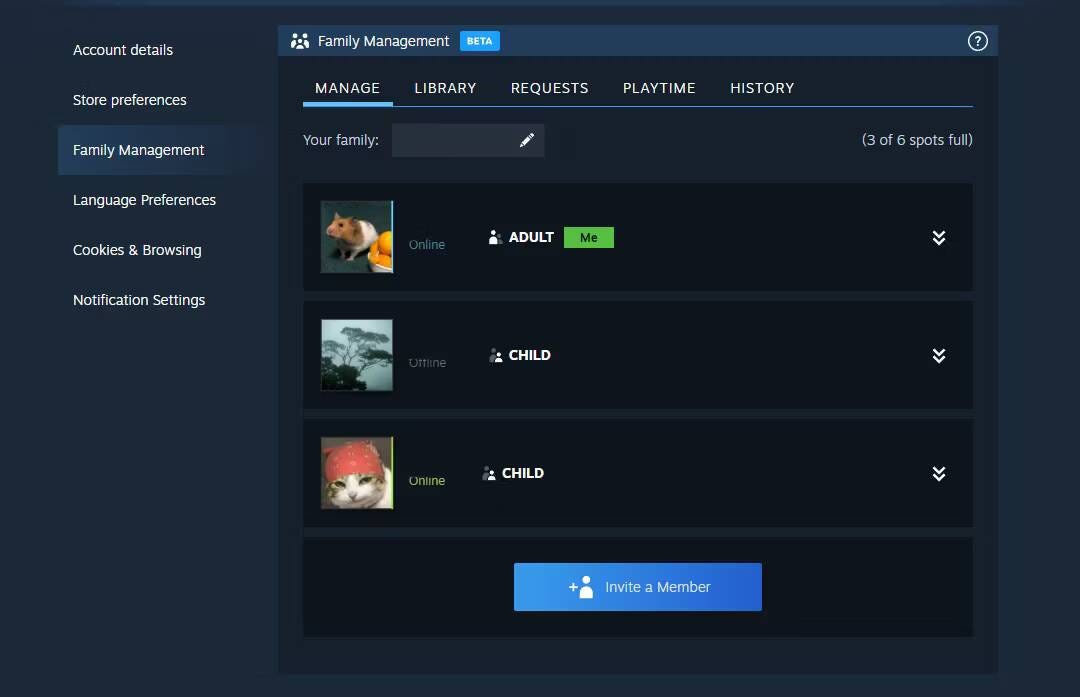Click the Family Management people icon in the header
Image resolution: width=1080 pixels, height=697 pixels.
(299, 40)
